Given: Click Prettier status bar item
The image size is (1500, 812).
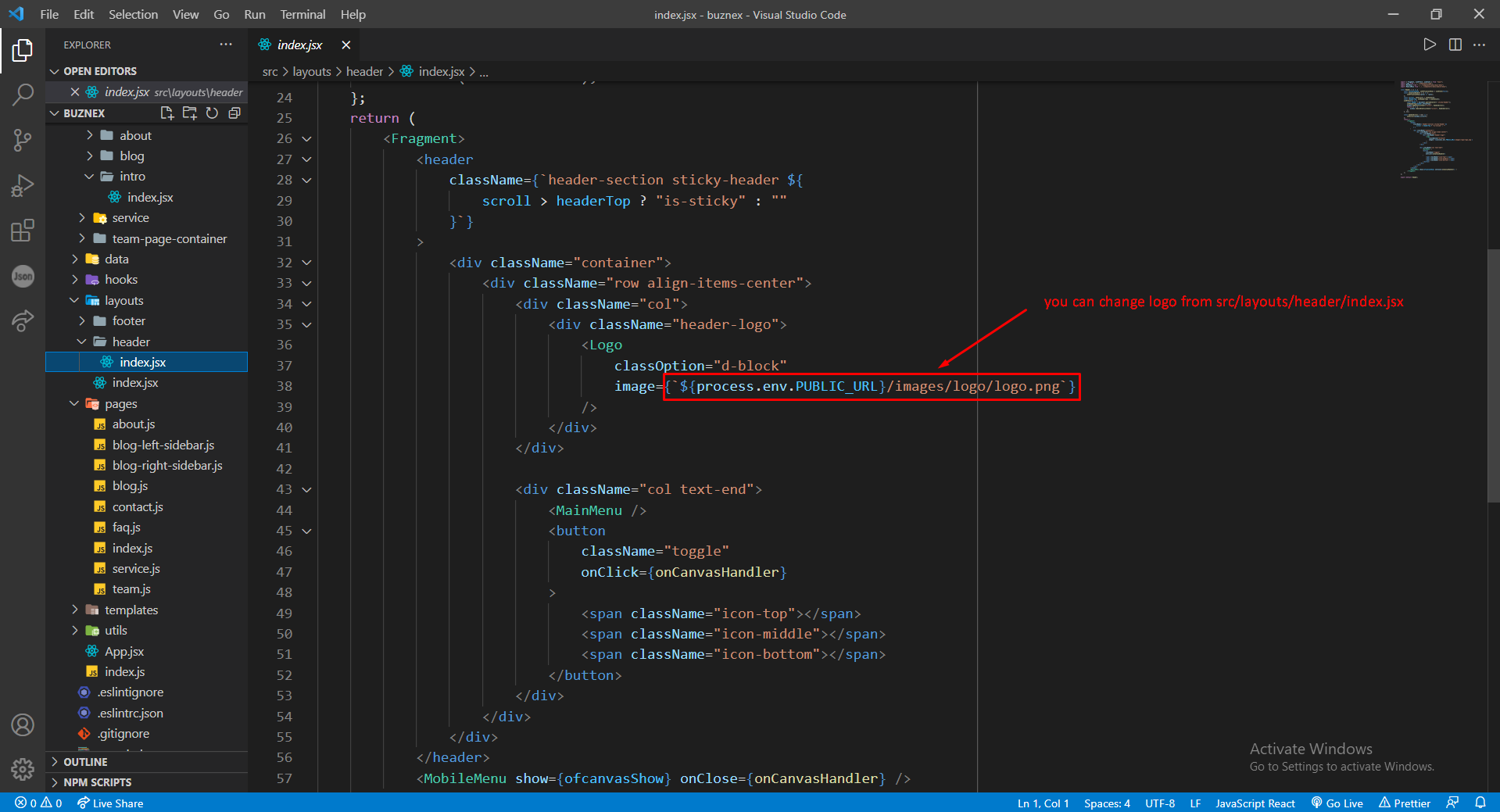Looking at the screenshot, I should point(1405,803).
